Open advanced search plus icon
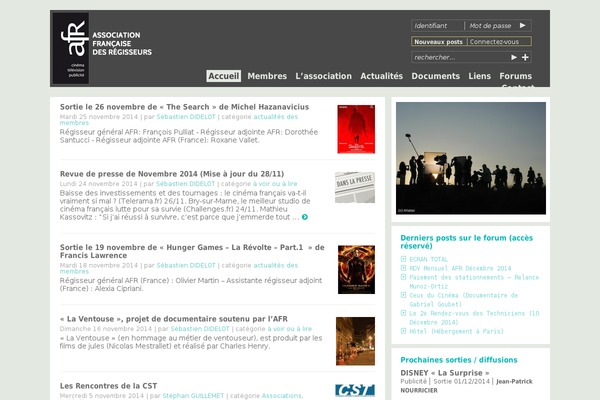Screen dimensions: 600x400 point(525,57)
